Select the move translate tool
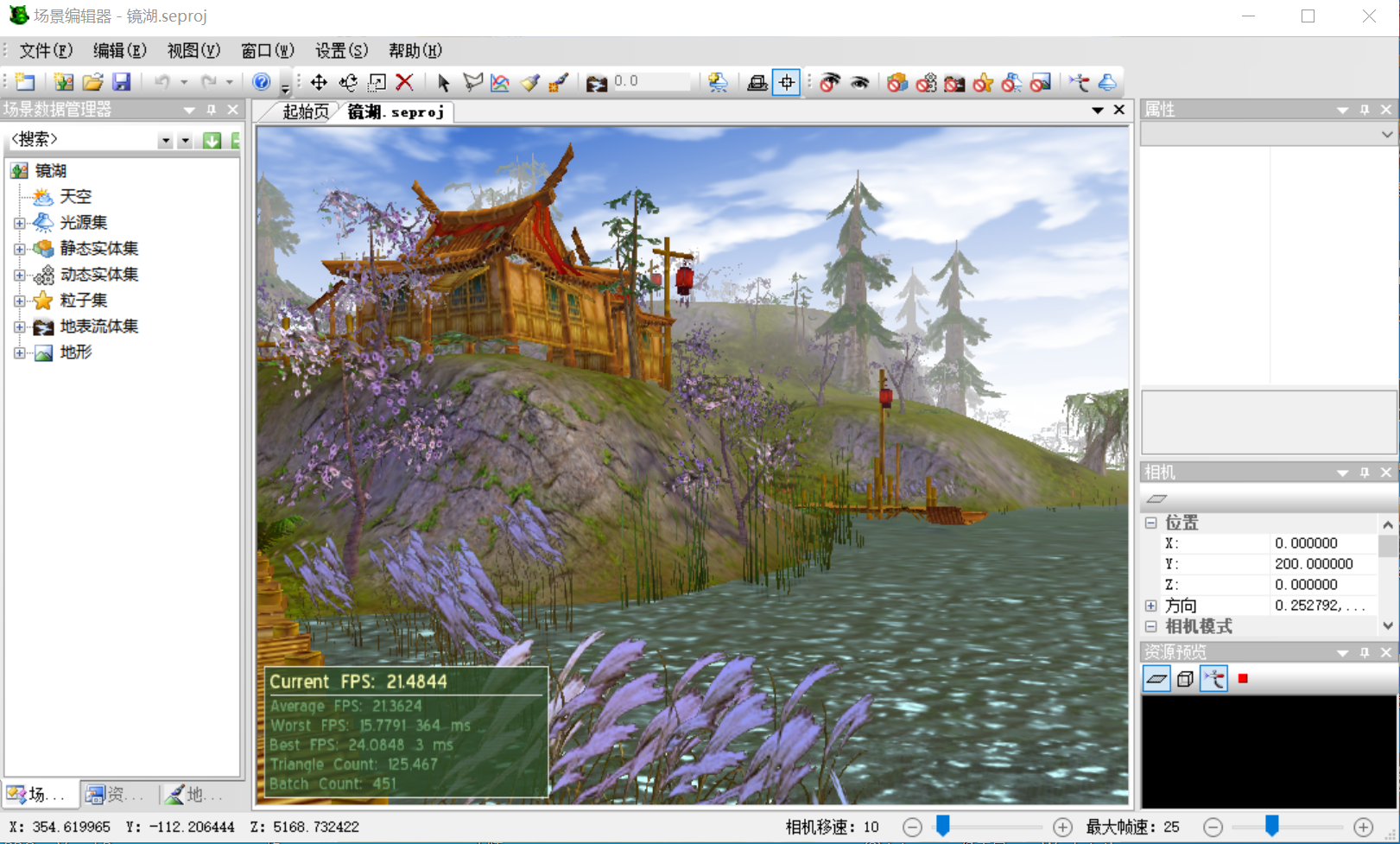Screen dimensions: 1400x844 tap(319, 82)
